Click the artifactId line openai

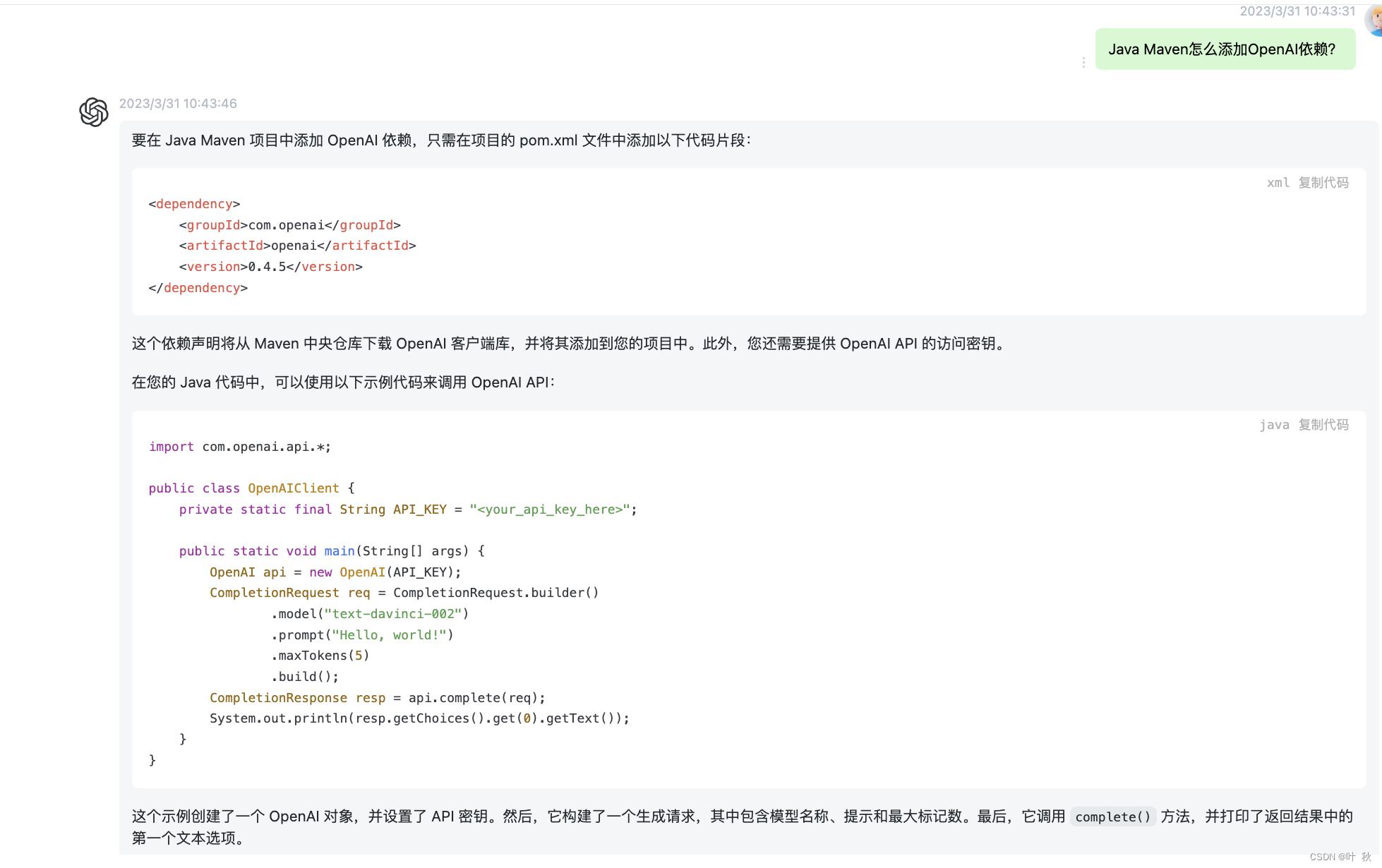click(297, 246)
